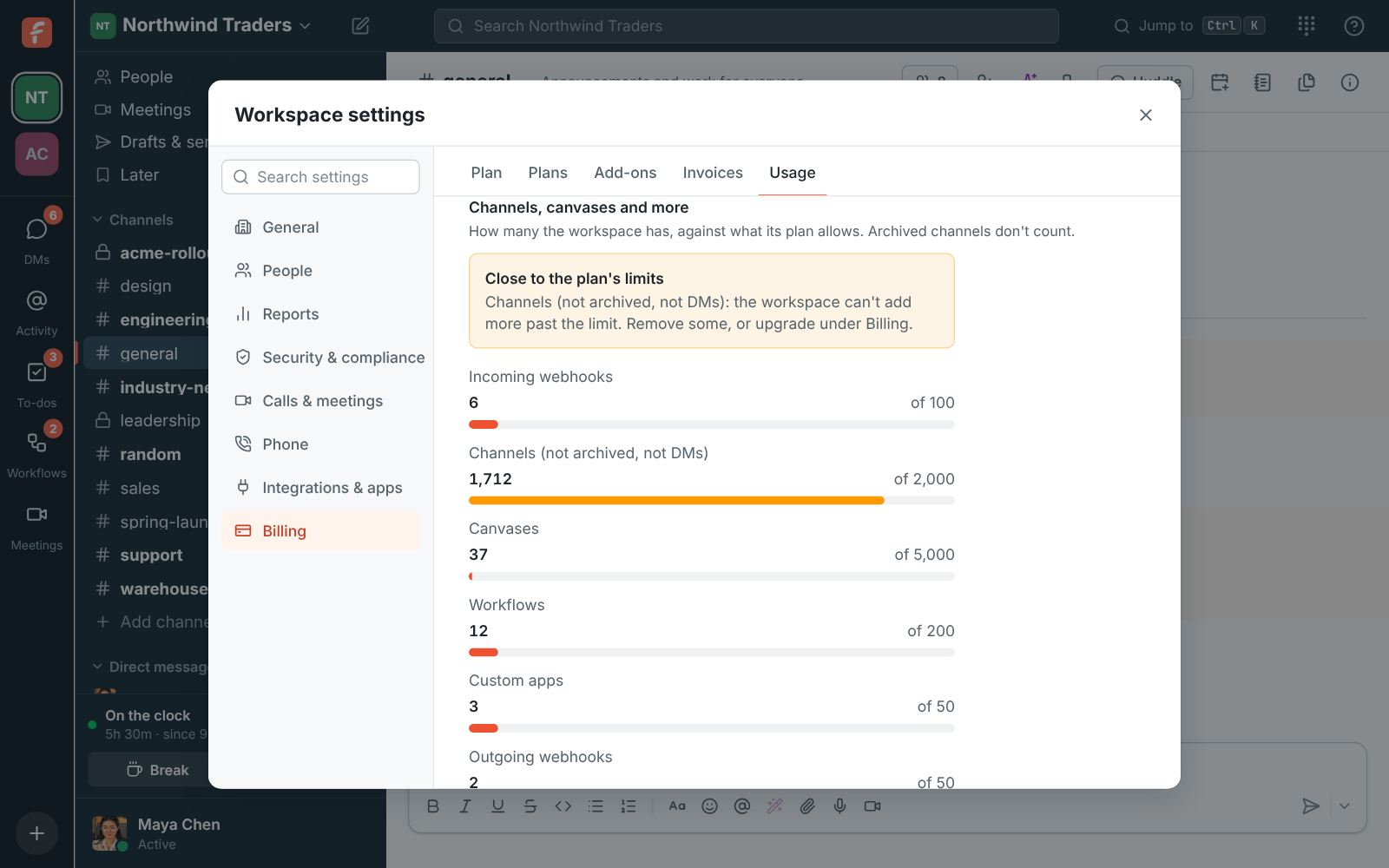Toggle bold in message composer
The width and height of the screenshot is (1389, 868).
point(433,806)
